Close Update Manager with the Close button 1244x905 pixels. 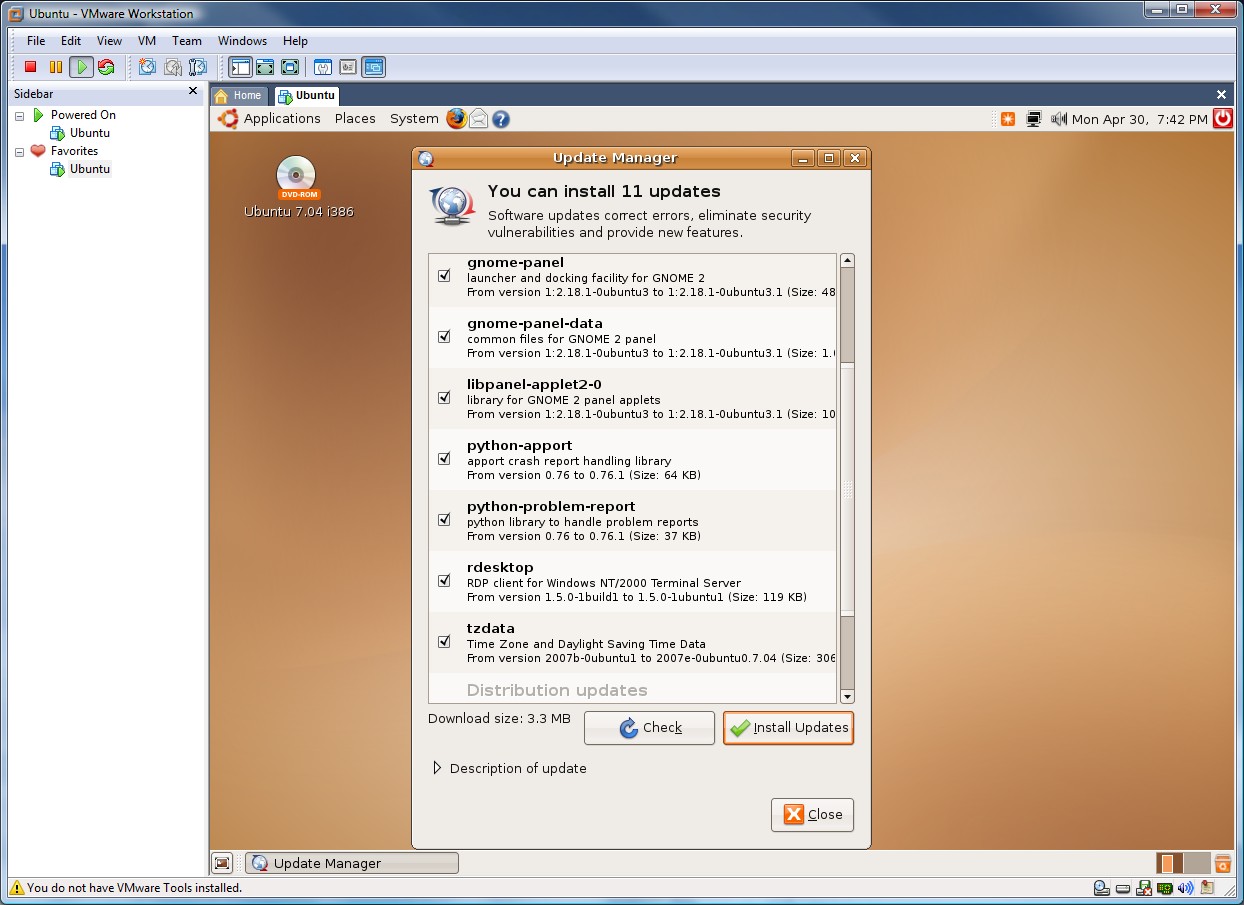click(x=812, y=815)
